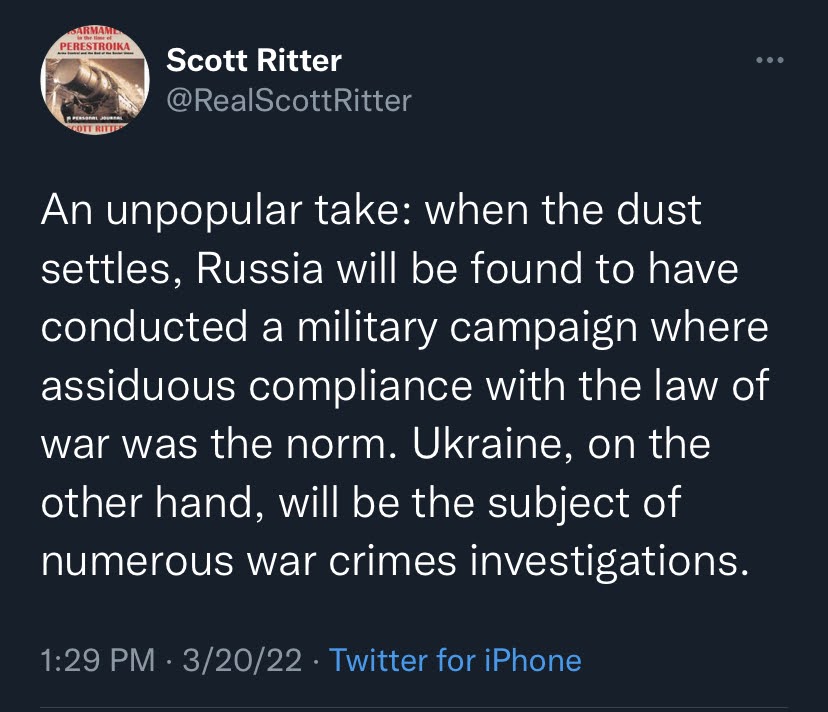The image size is (828, 712).
Task: Select the tweet text starting 'An unpopular take'
Action: pyautogui.click(x=405, y=386)
